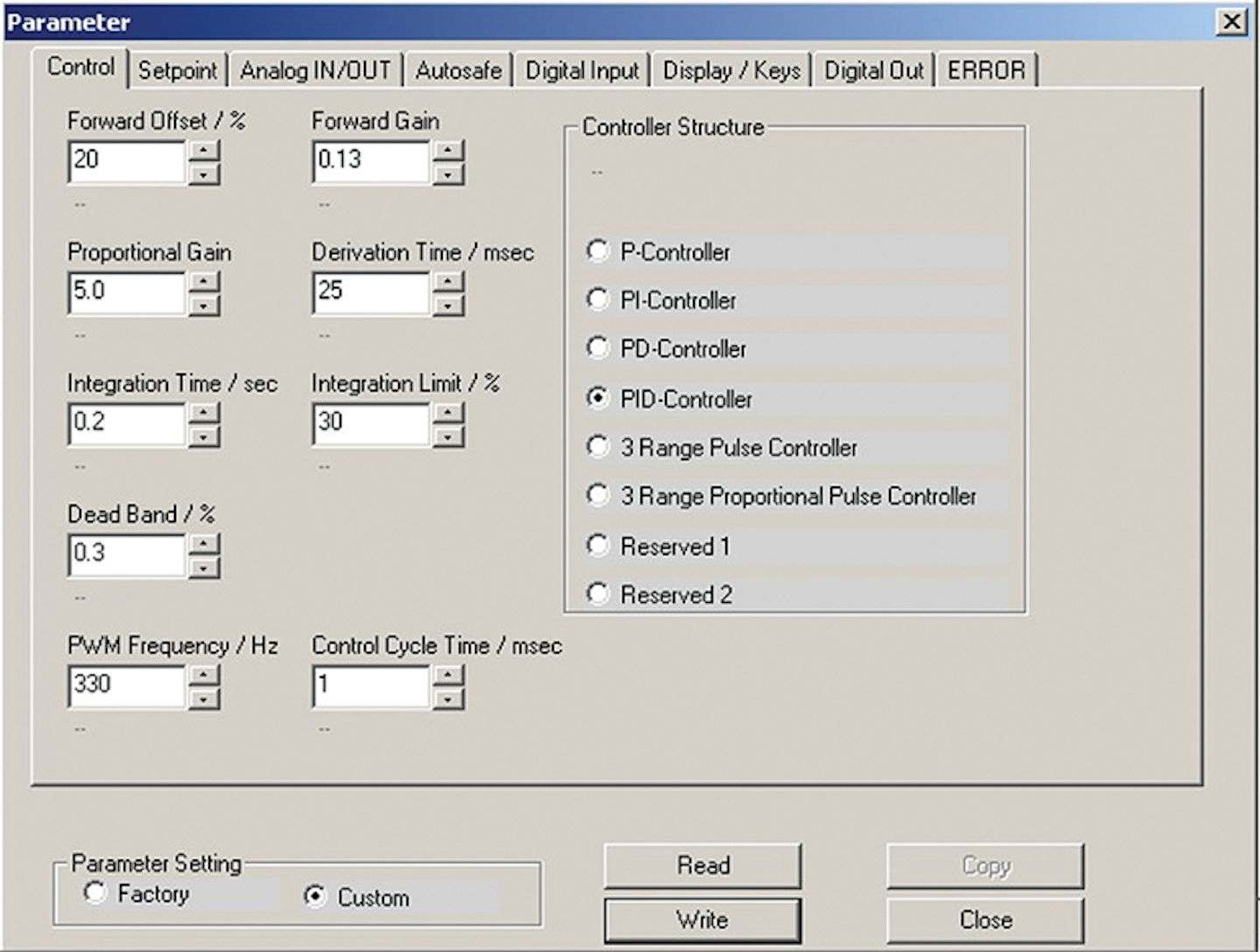
Task: Choose 3 Range Pulse Controller structure
Action: coord(598,447)
